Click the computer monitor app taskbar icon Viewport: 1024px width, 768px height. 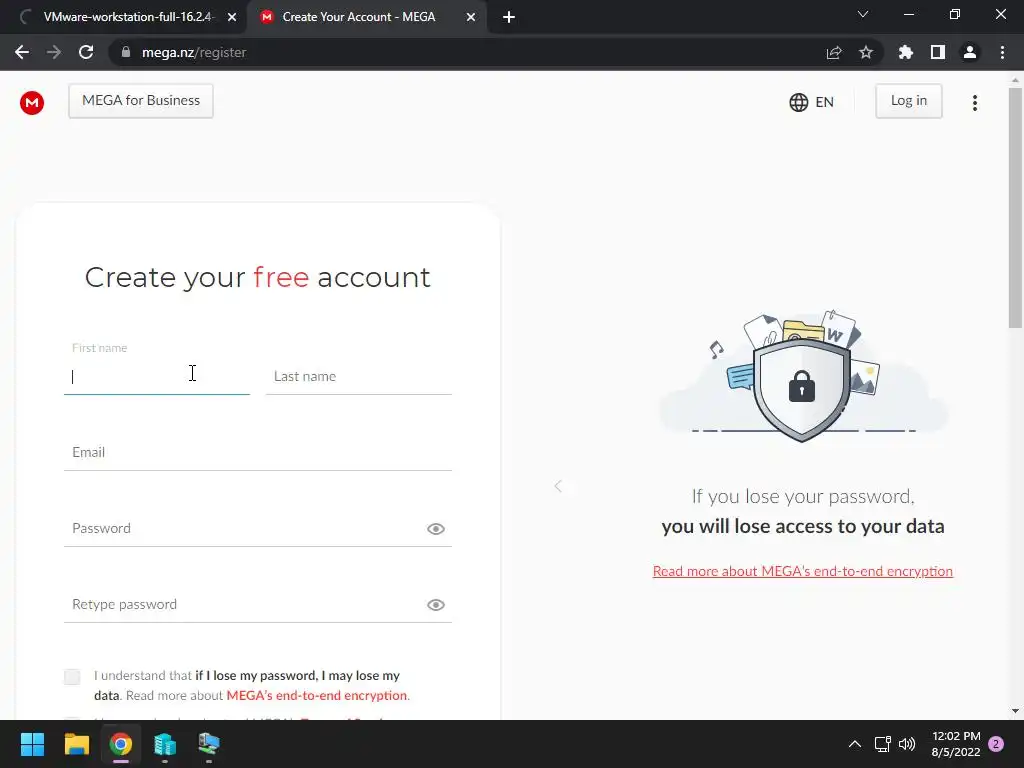point(209,744)
